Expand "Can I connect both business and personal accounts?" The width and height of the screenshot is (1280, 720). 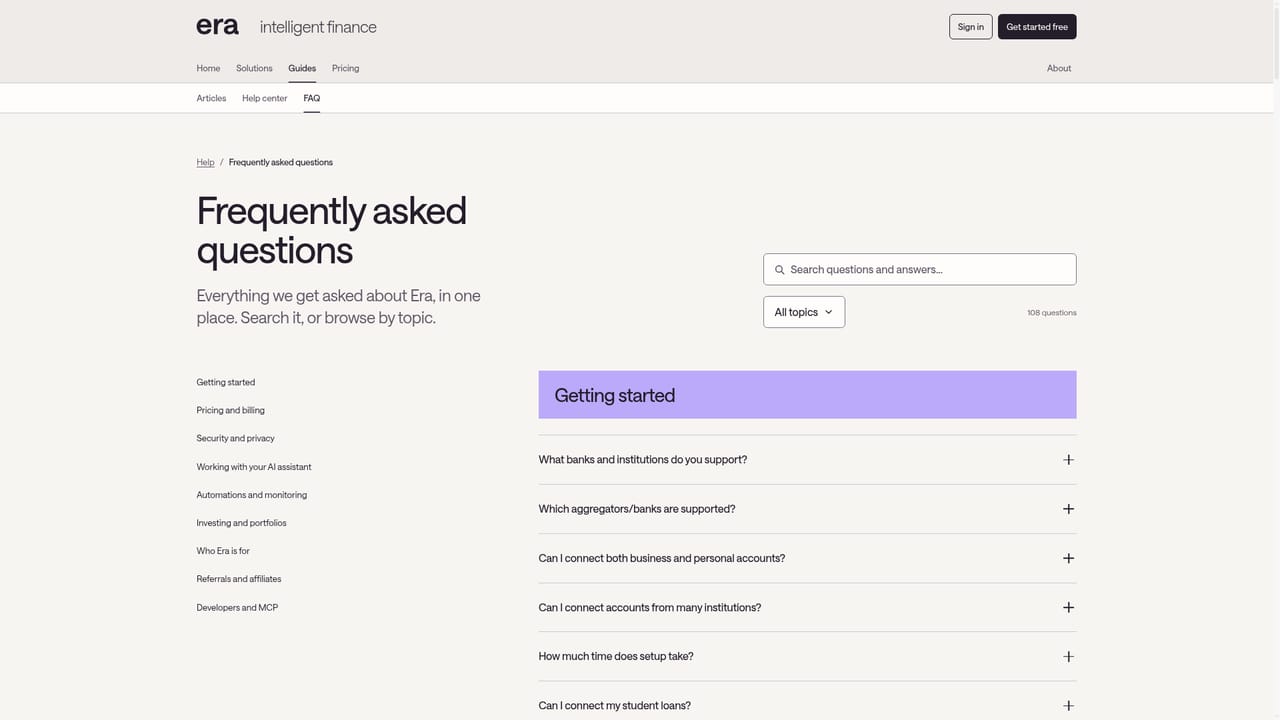point(807,558)
